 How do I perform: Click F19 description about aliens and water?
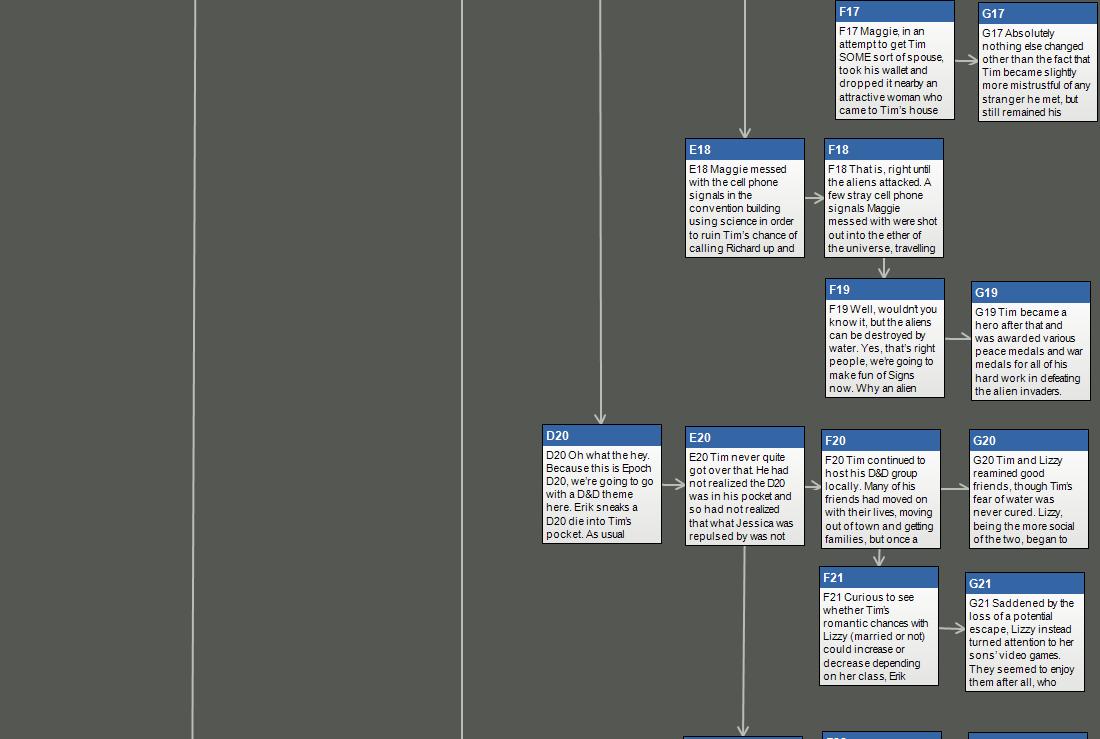pyautogui.click(x=884, y=348)
